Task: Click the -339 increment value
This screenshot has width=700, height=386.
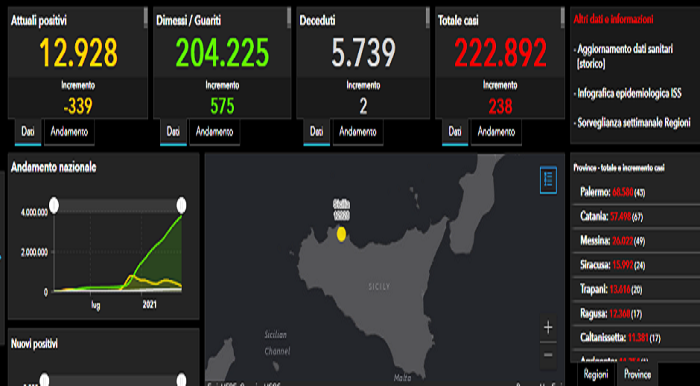Action: pos(78,107)
